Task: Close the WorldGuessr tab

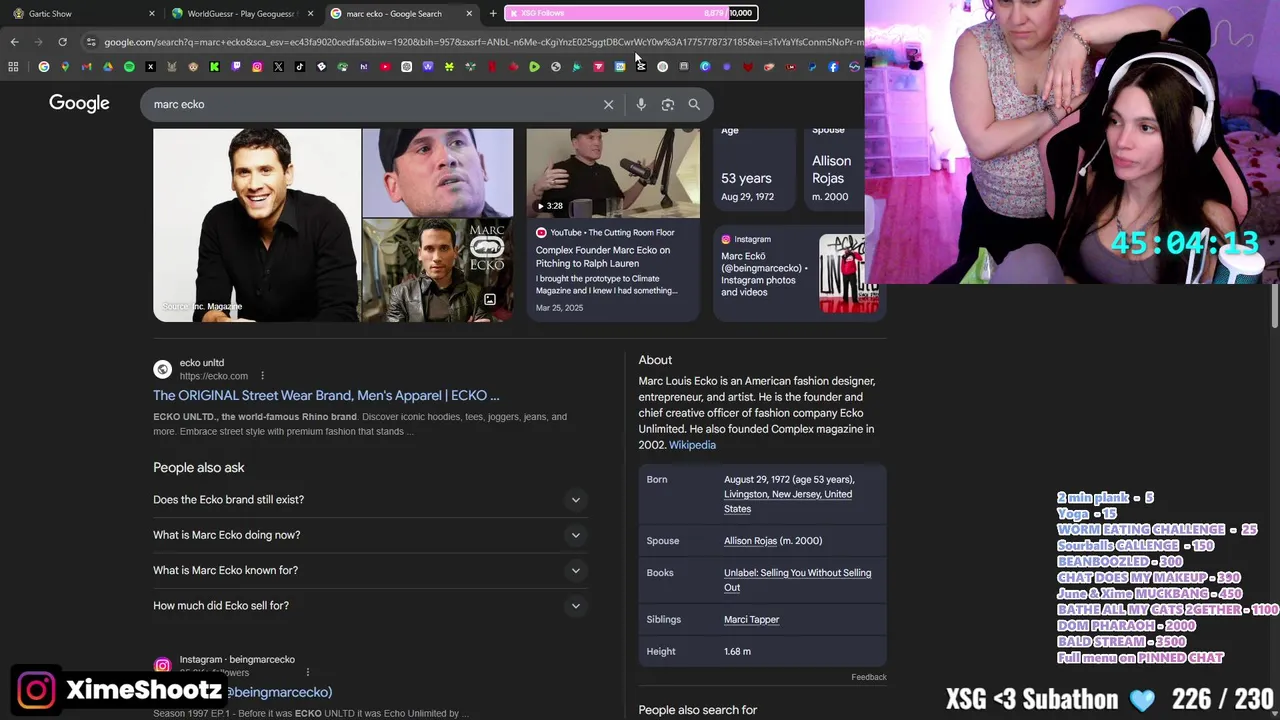Action: point(311,14)
